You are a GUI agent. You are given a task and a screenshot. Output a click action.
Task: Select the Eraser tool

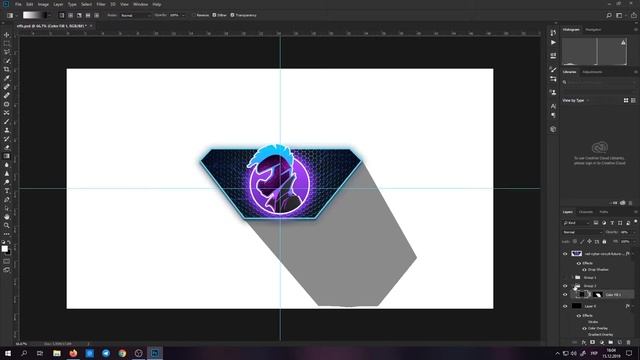tap(7, 147)
